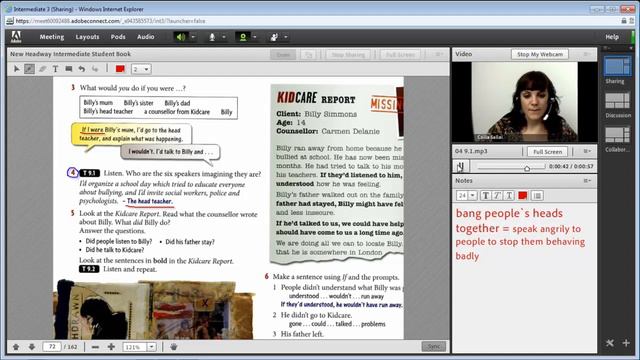This screenshot has height=360, width=640.
Task: Go to next page with down arrow
Action: (32, 347)
